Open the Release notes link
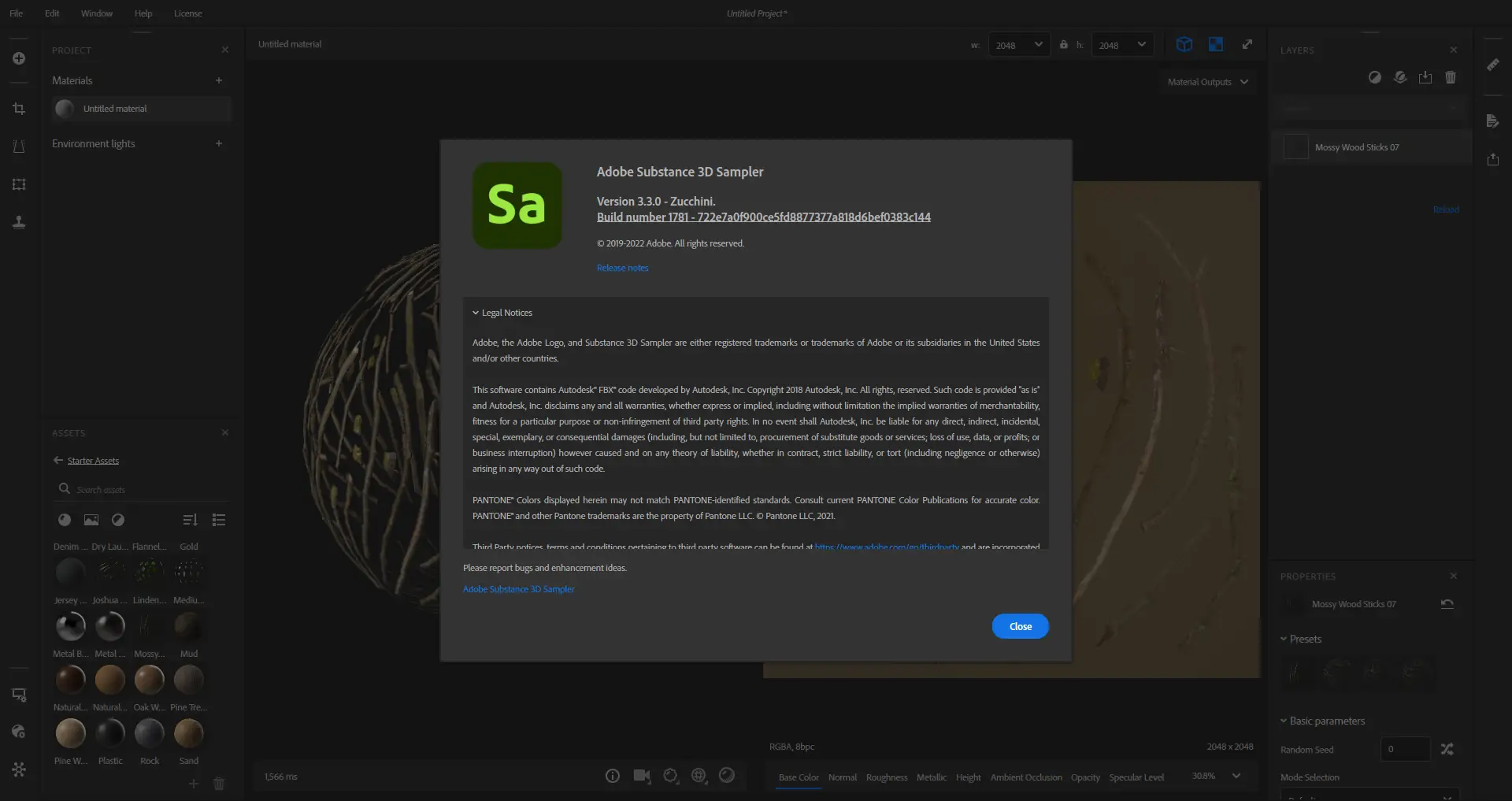Image resolution: width=1512 pixels, height=801 pixels. 623,268
